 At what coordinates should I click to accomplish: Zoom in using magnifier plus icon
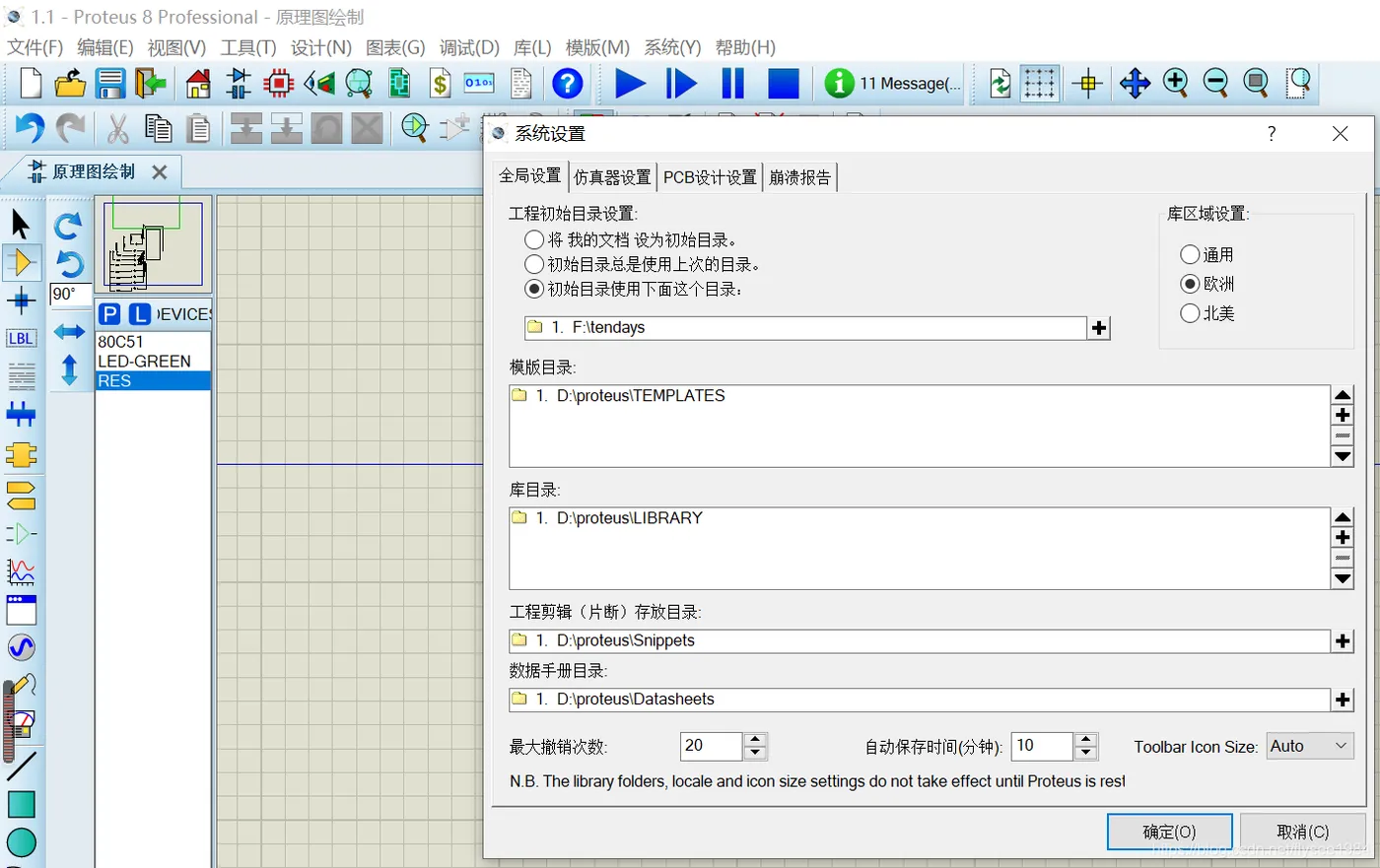pyautogui.click(x=1175, y=84)
